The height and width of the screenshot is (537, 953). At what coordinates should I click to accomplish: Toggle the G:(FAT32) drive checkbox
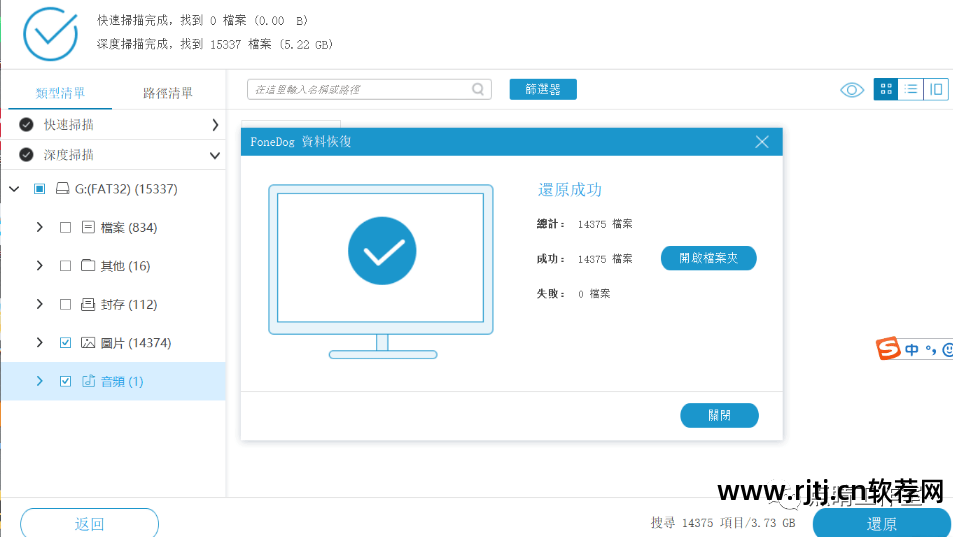[x=40, y=189]
